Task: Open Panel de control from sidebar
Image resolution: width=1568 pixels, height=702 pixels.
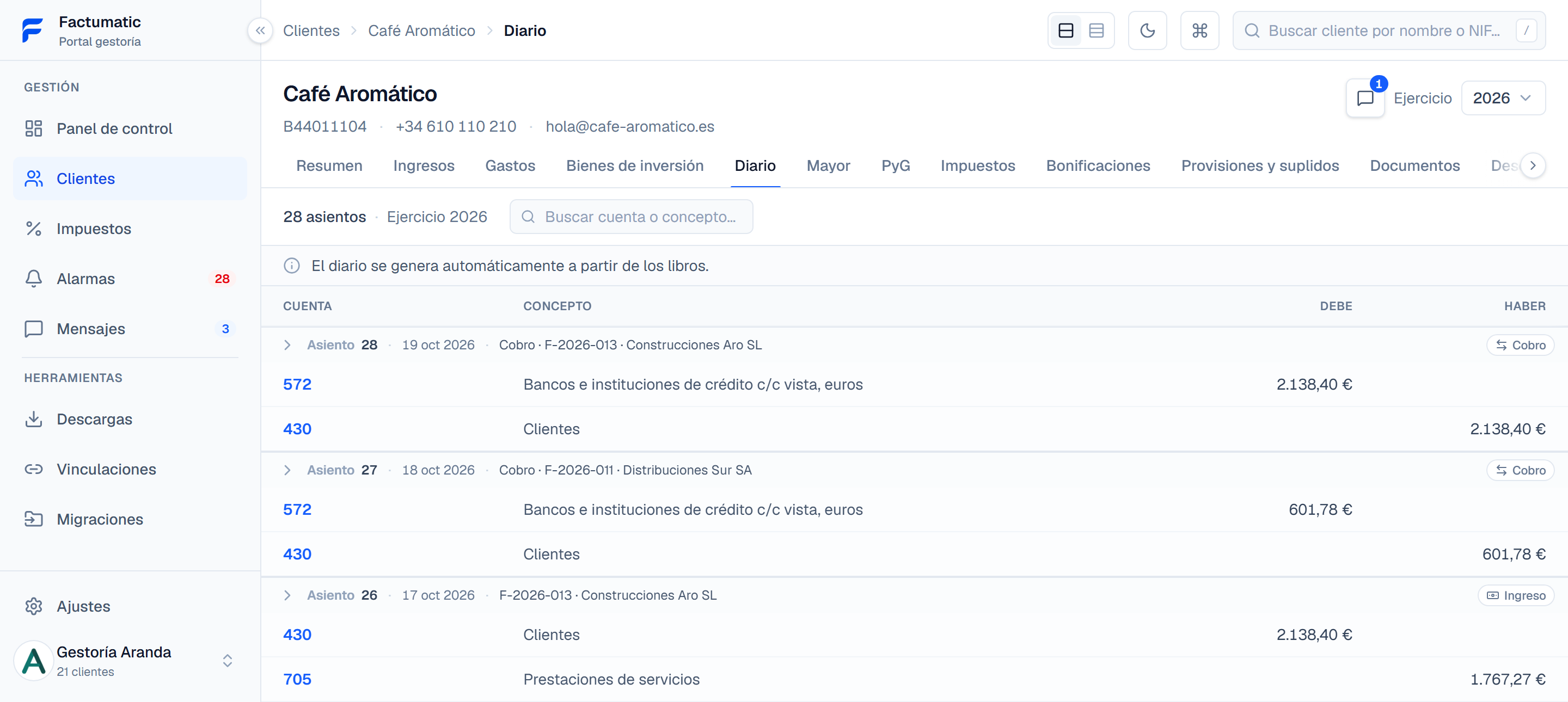Action: click(130, 128)
